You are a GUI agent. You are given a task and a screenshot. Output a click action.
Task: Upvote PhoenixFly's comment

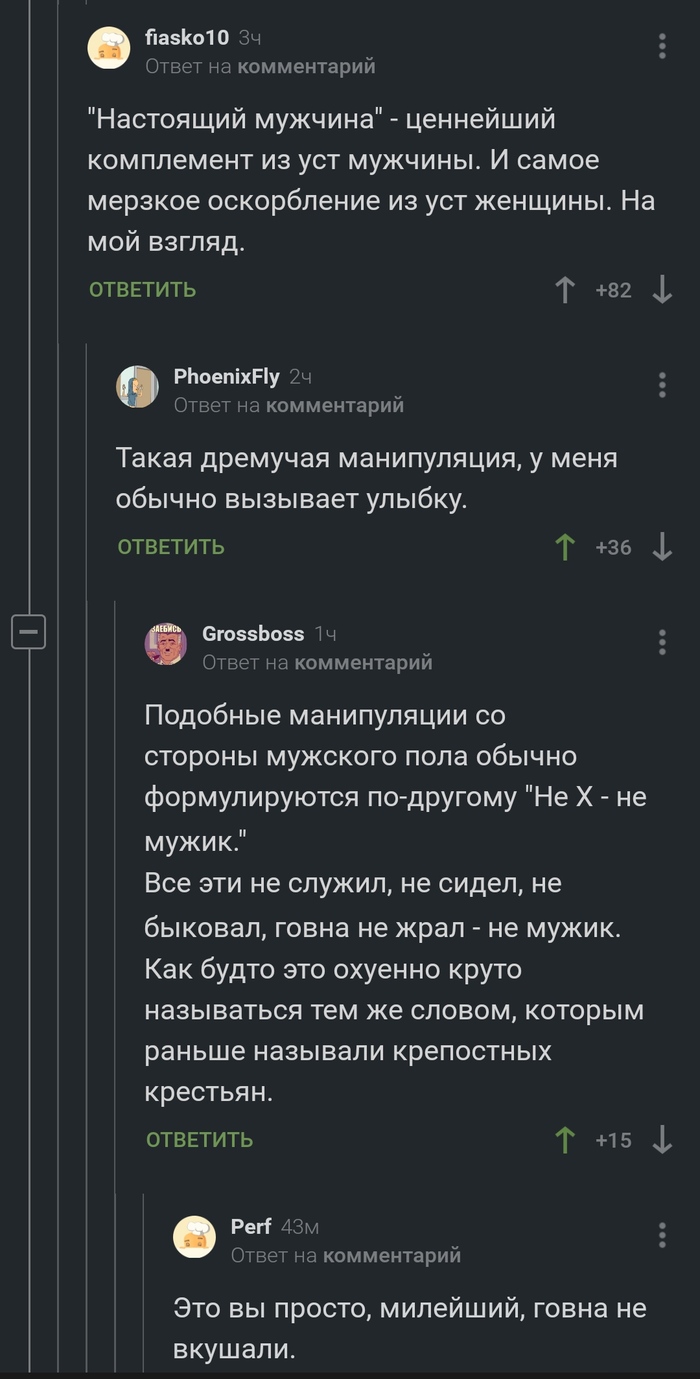[566, 547]
